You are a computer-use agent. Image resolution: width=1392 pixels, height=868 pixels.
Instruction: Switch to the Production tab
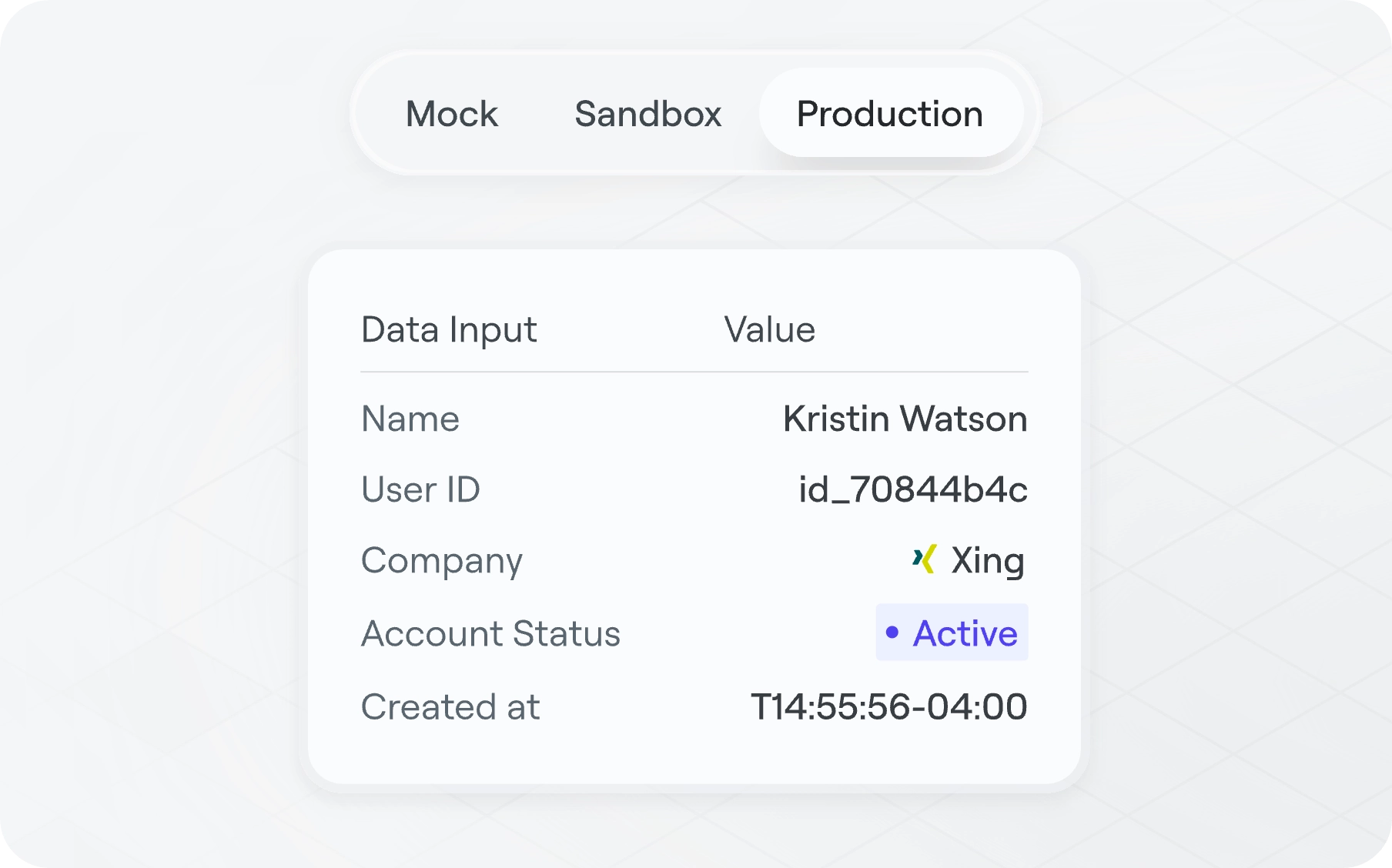coord(890,113)
